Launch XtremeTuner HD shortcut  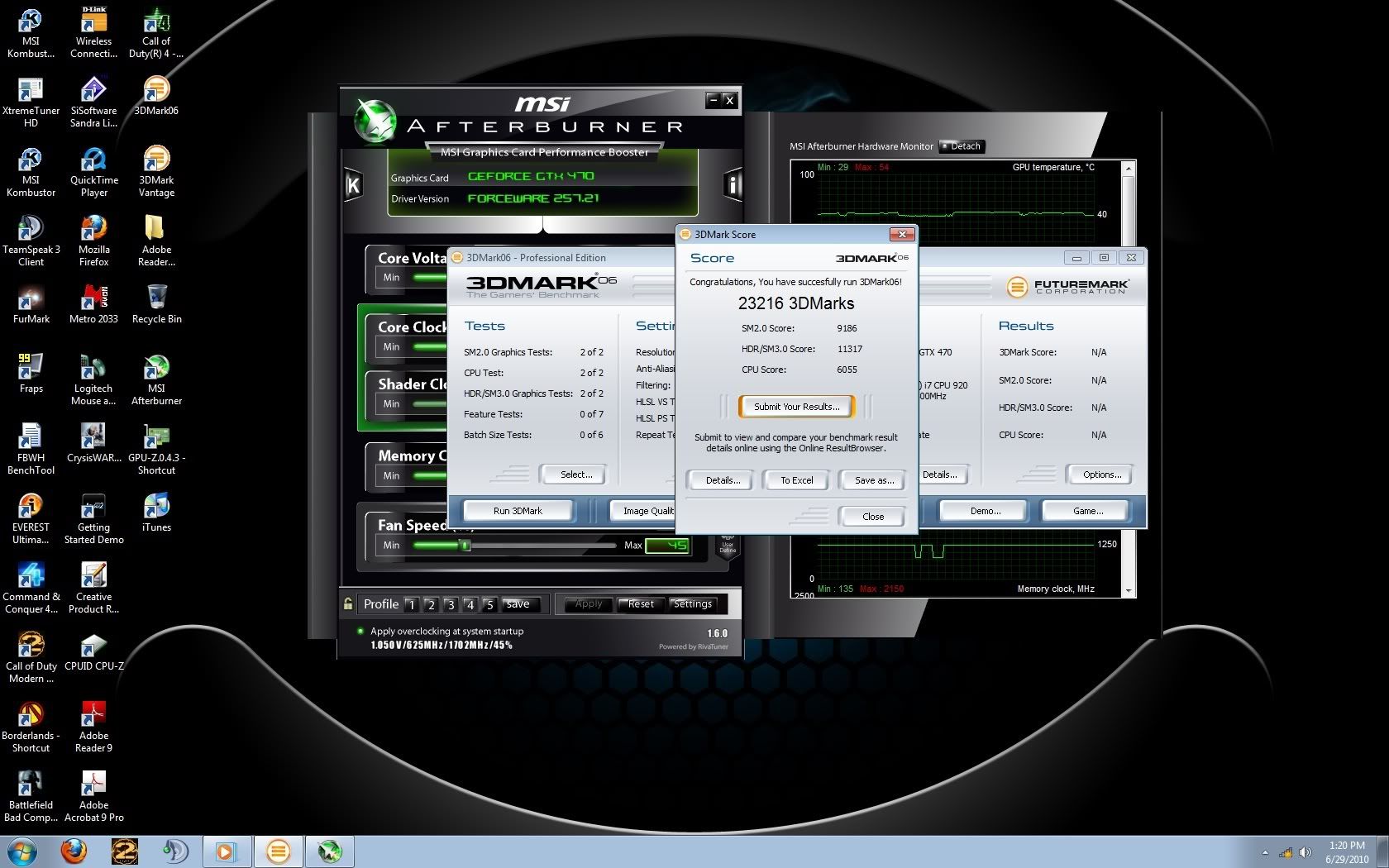click(x=31, y=103)
